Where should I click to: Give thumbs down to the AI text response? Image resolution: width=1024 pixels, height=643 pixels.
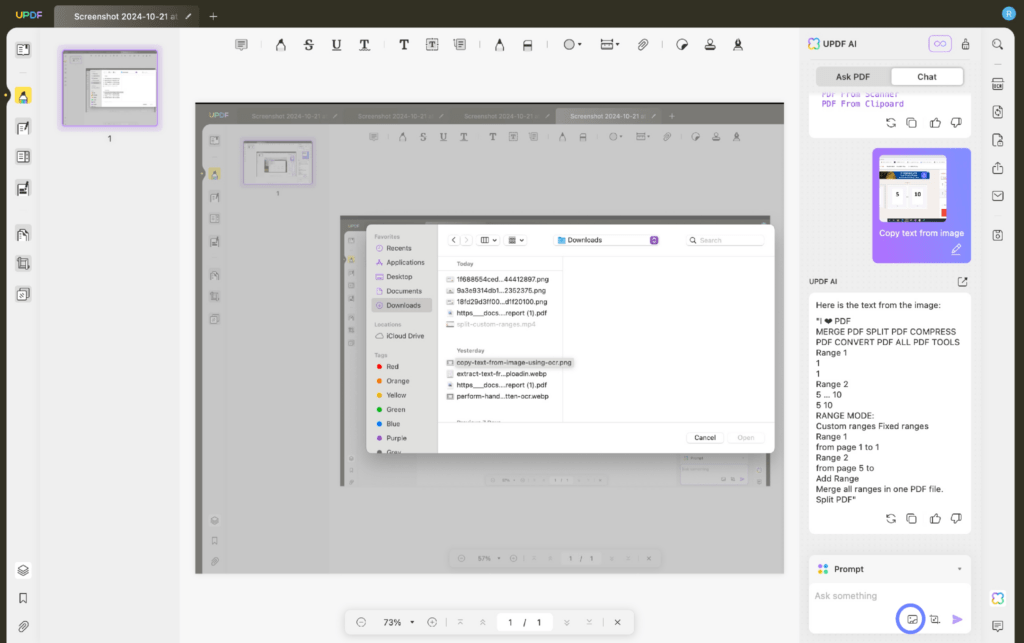(956, 518)
